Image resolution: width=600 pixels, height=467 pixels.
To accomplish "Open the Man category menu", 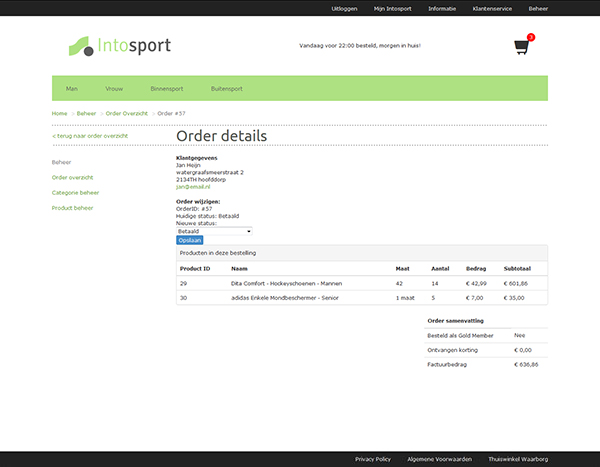I will (x=72, y=88).
